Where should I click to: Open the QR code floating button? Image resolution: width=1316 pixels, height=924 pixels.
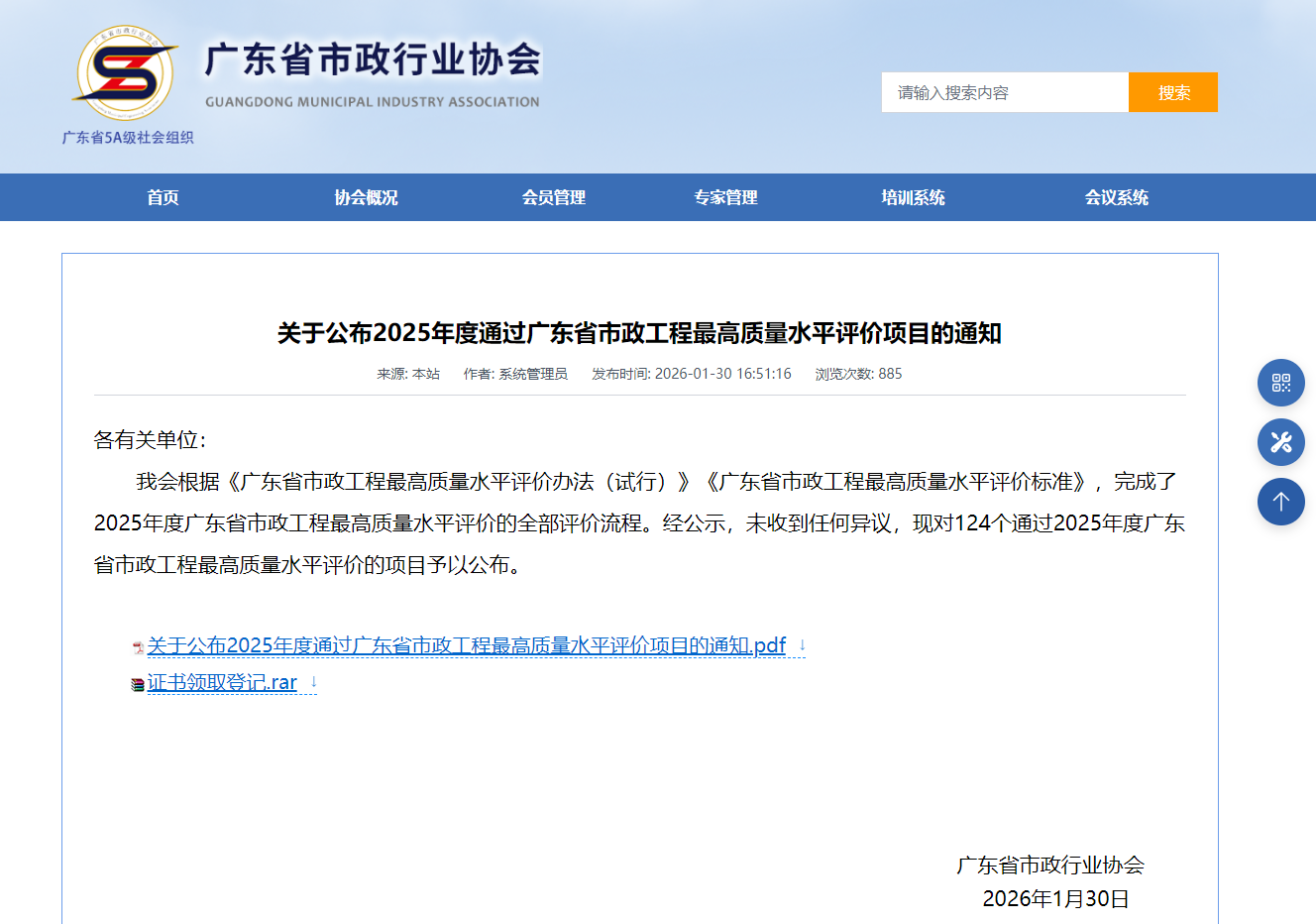[x=1280, y=383]
